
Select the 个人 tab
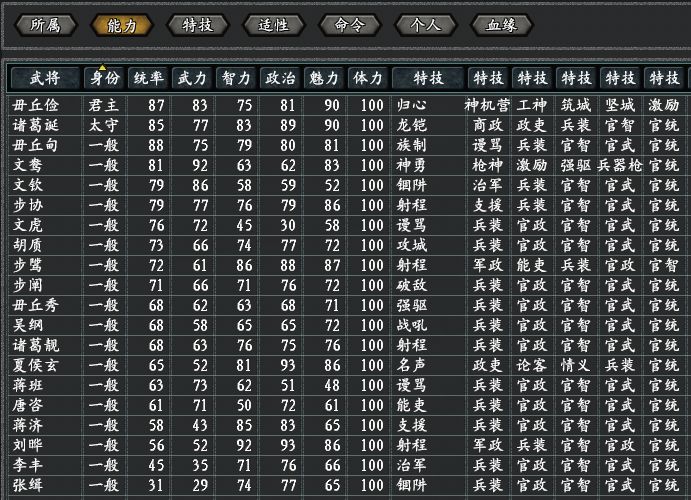click(x=426, y=25)
